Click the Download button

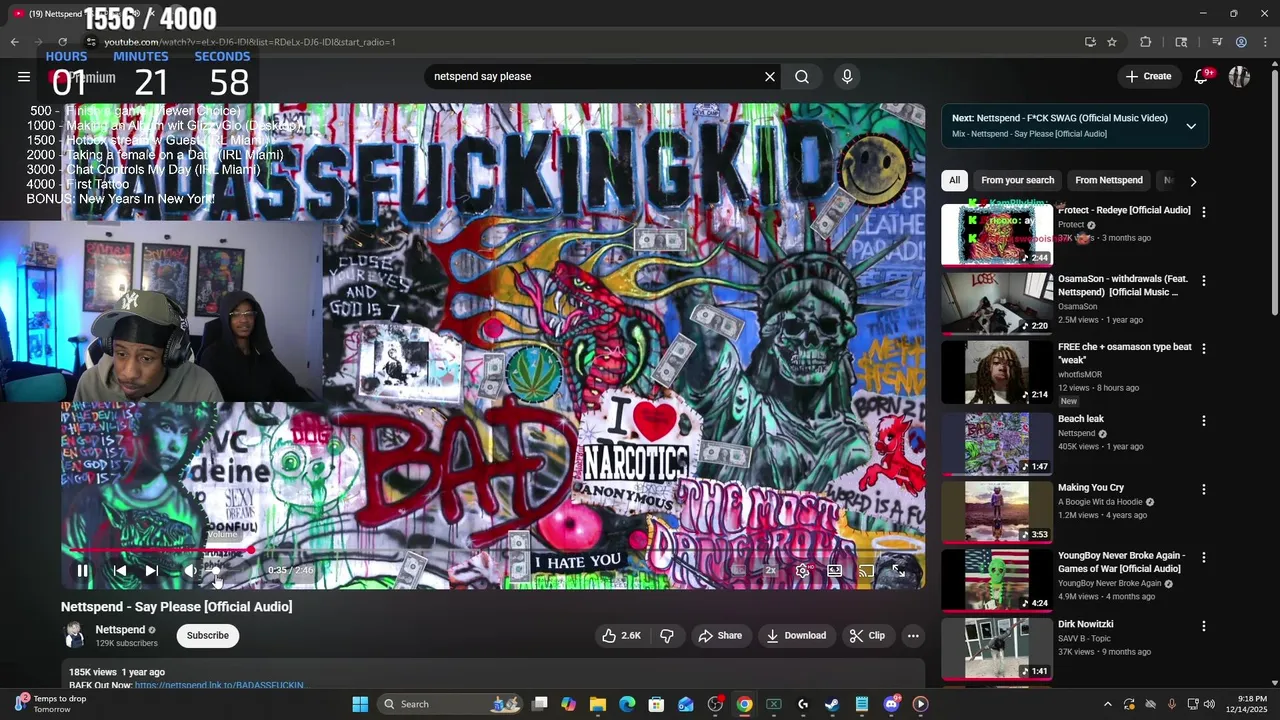click(796, 636)
